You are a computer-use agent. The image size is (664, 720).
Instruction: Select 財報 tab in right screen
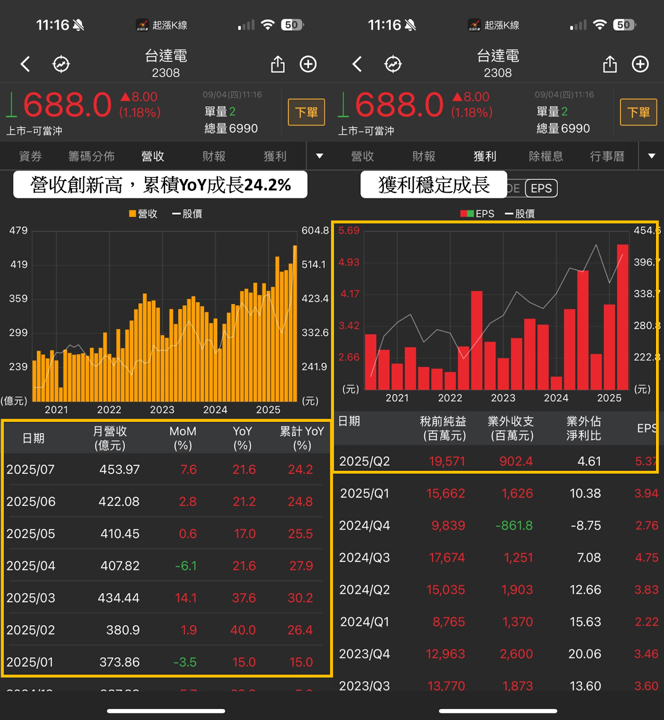pos(423,157)
